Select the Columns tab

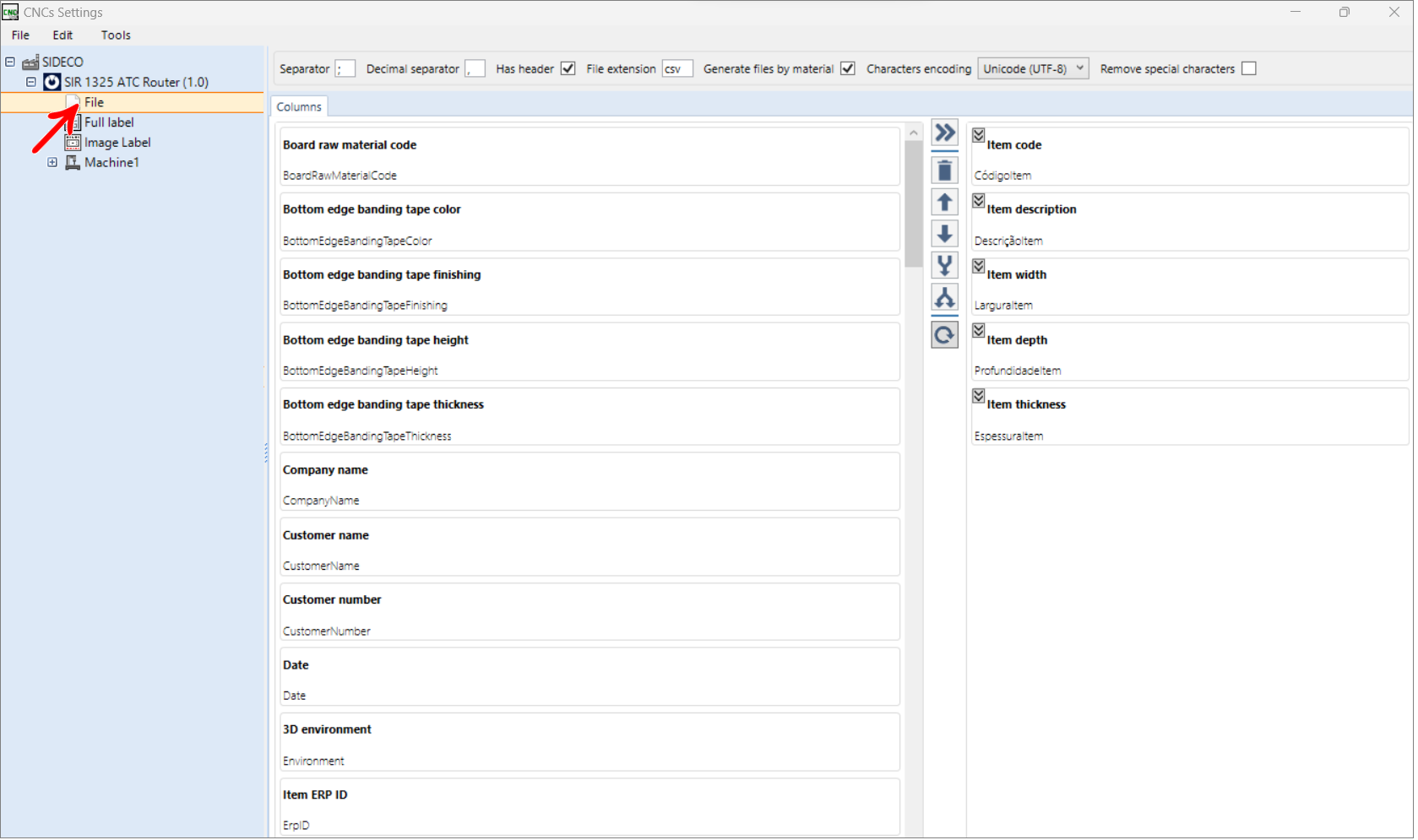pos(300,107)
